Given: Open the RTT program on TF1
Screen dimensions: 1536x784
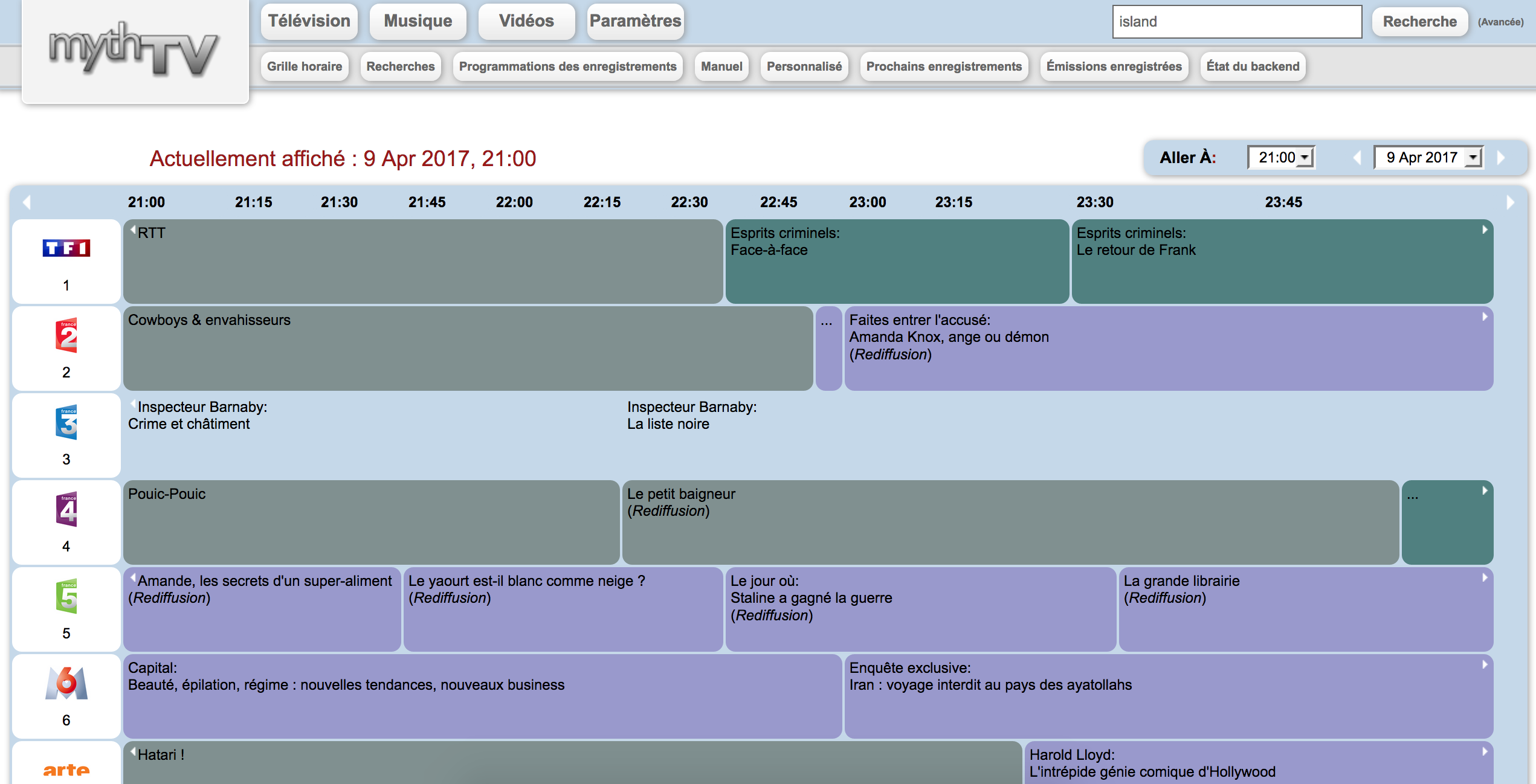Looking at the screenshot, I should point(423,262).
